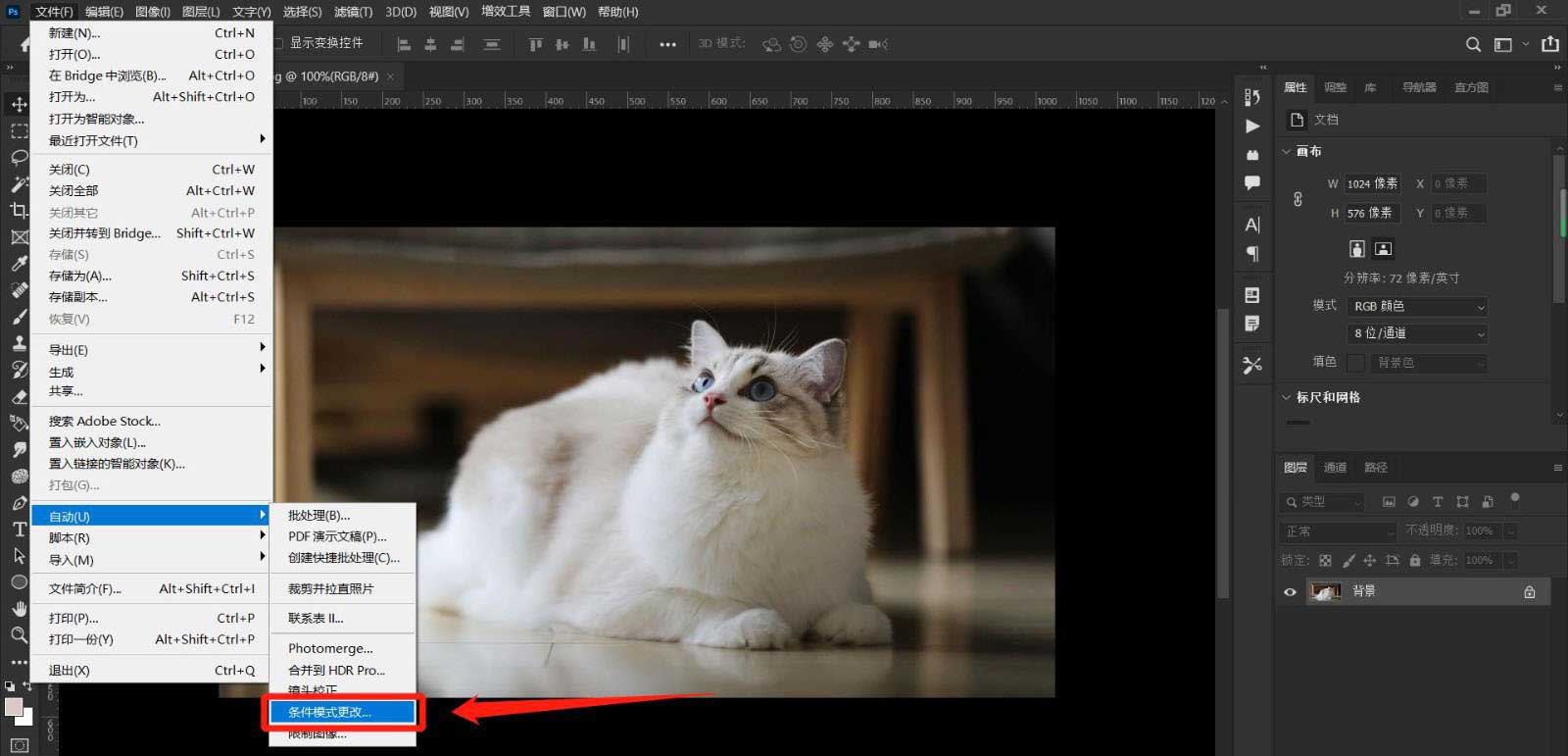The height and width of the screenshot is (756, 1568).
Task: Select the Move tool in the toolbar
Action: click(x=19, y=104)
